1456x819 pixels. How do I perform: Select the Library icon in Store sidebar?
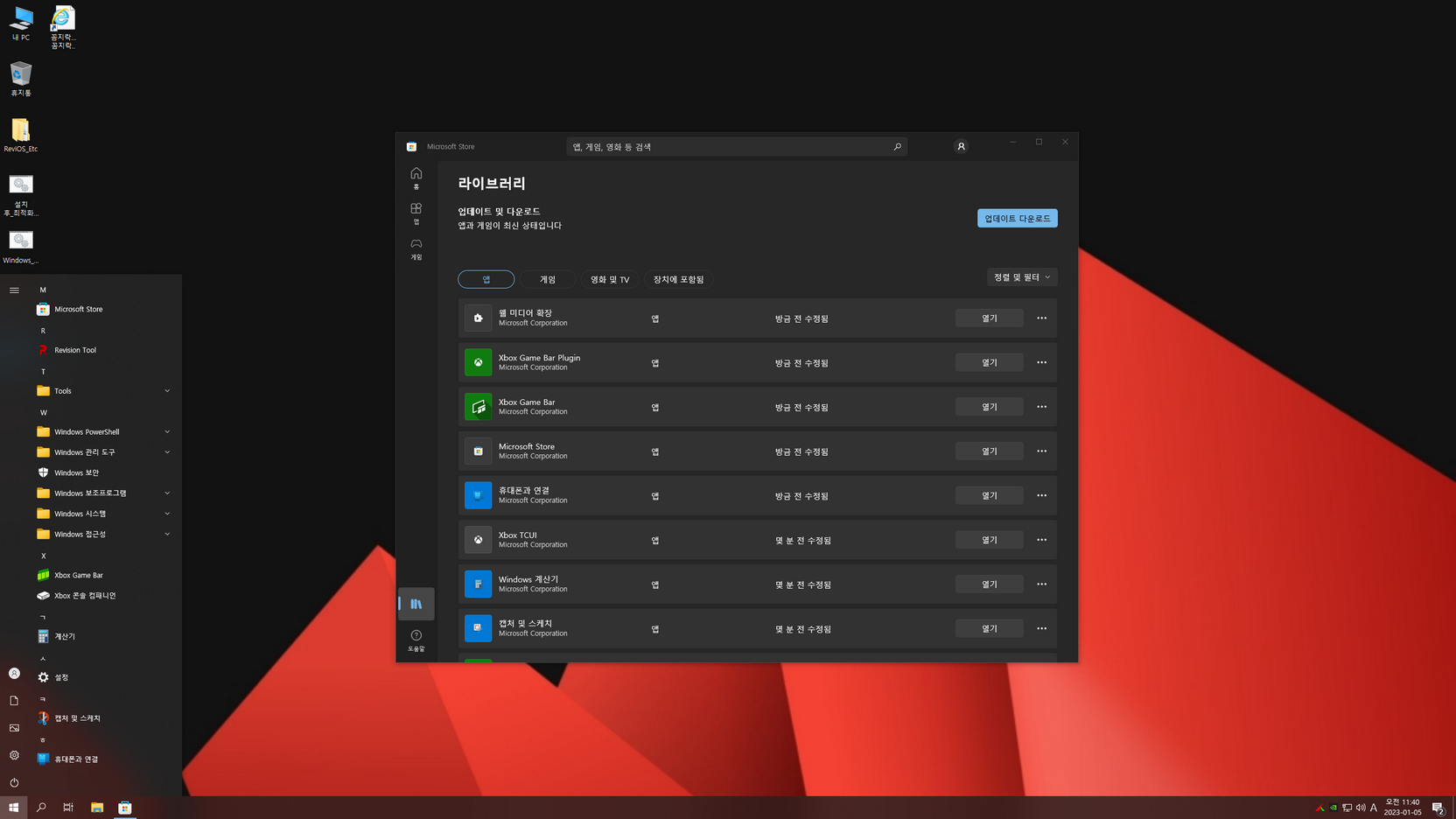pos(416,604)
